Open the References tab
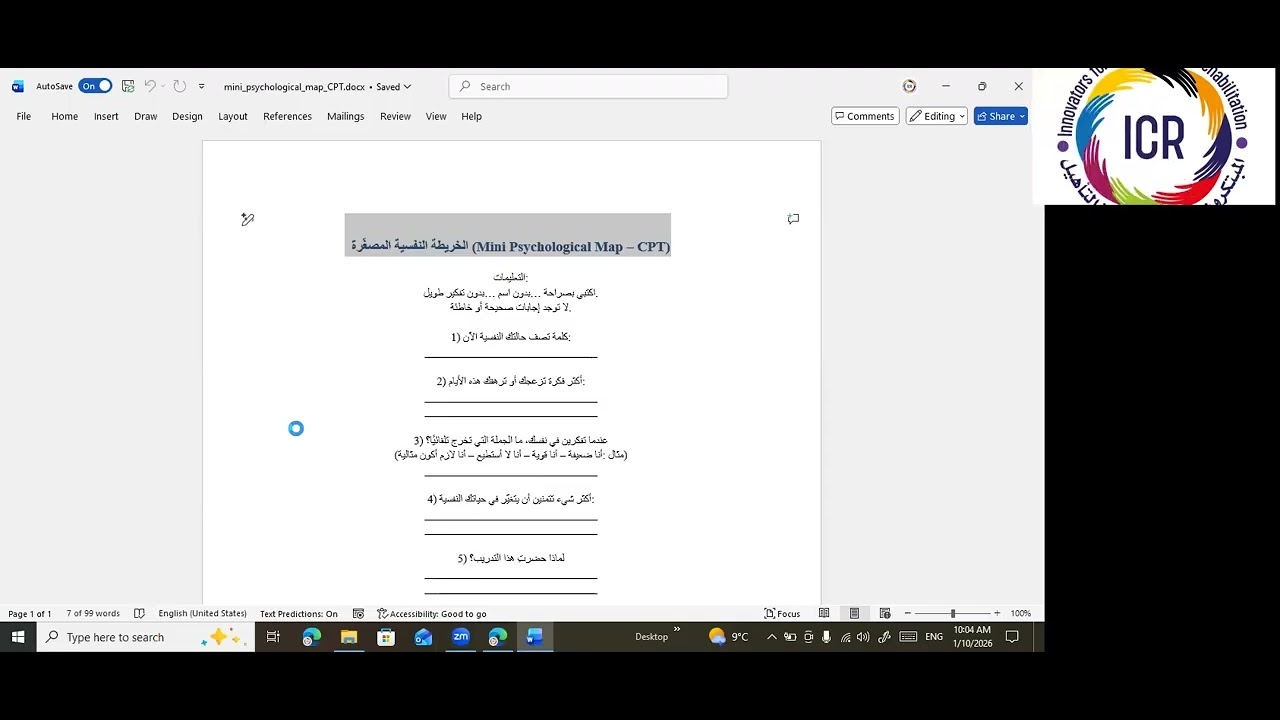 [x=287, y=116]
